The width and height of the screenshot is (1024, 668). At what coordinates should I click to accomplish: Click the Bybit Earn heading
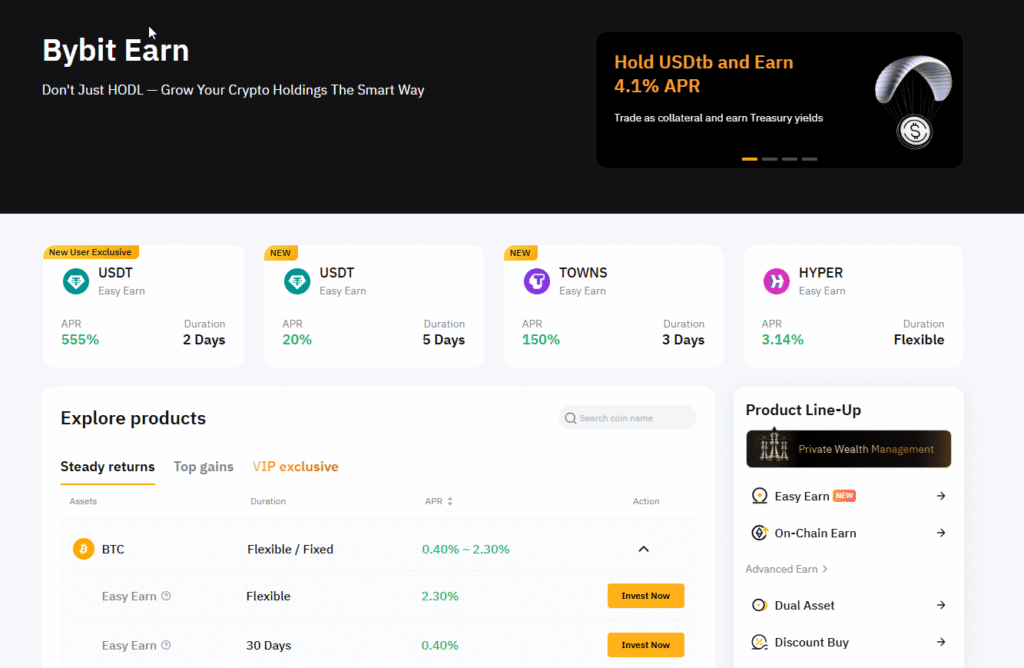click(116, 50)
